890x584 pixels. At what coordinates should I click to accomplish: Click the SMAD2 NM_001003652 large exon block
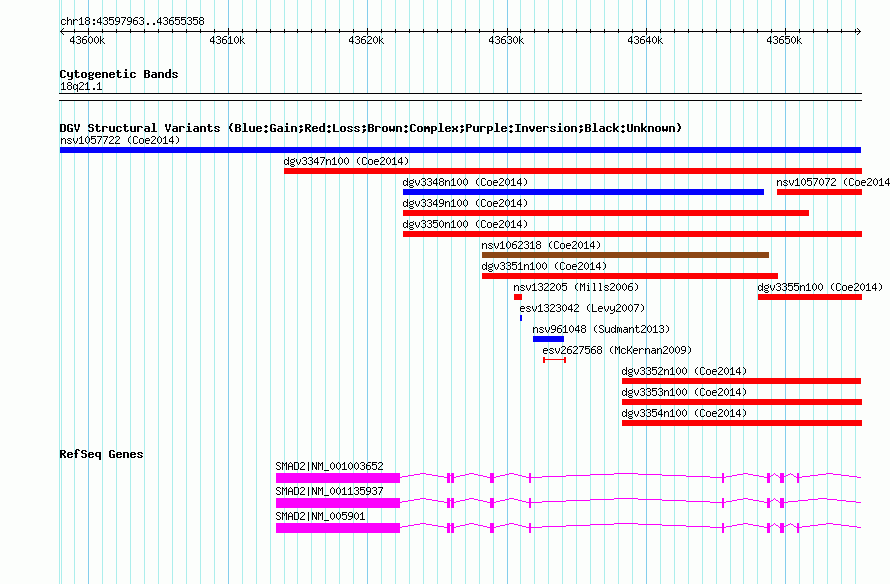[x=338, y=478]
